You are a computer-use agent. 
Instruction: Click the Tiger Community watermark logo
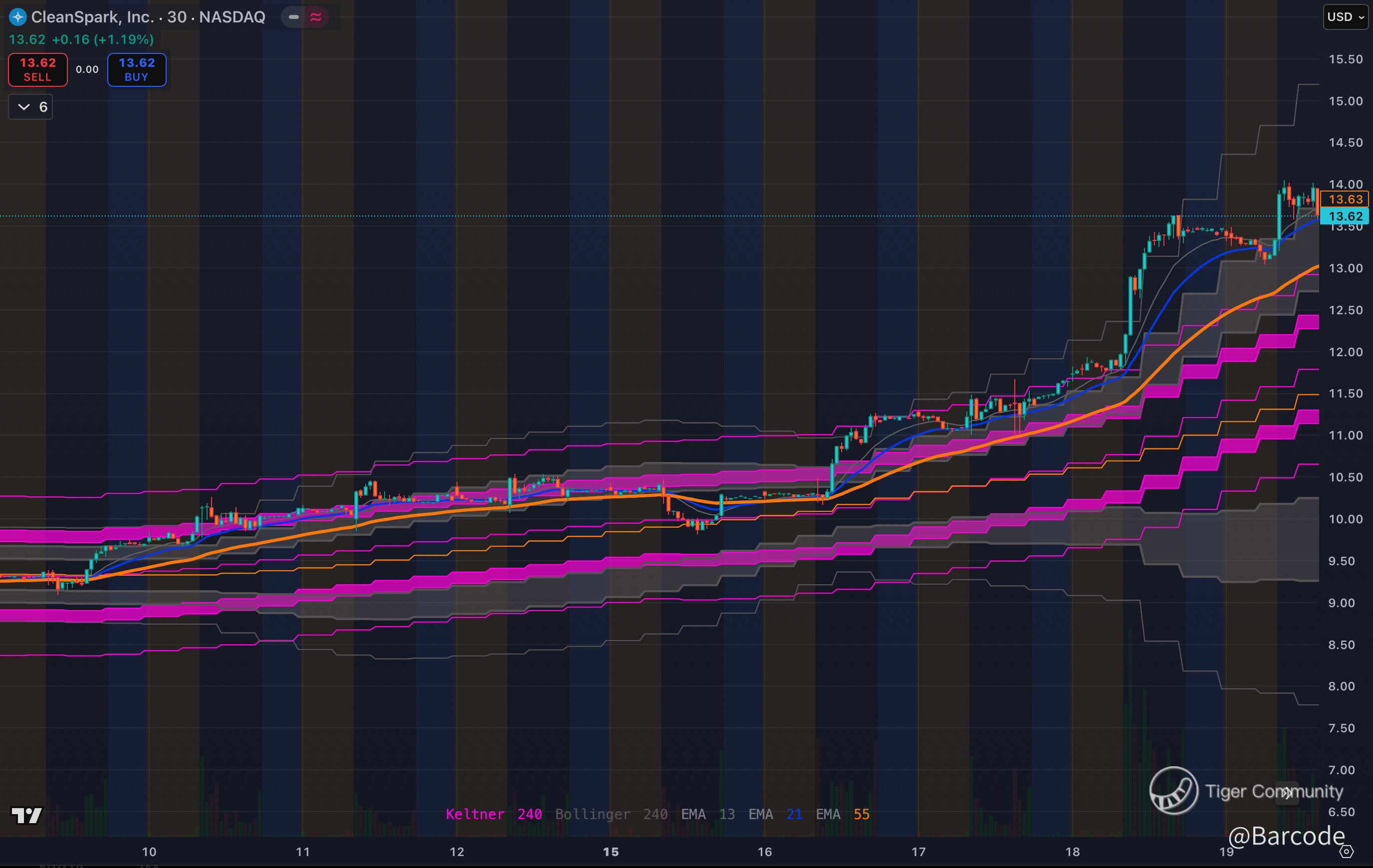1173,791
